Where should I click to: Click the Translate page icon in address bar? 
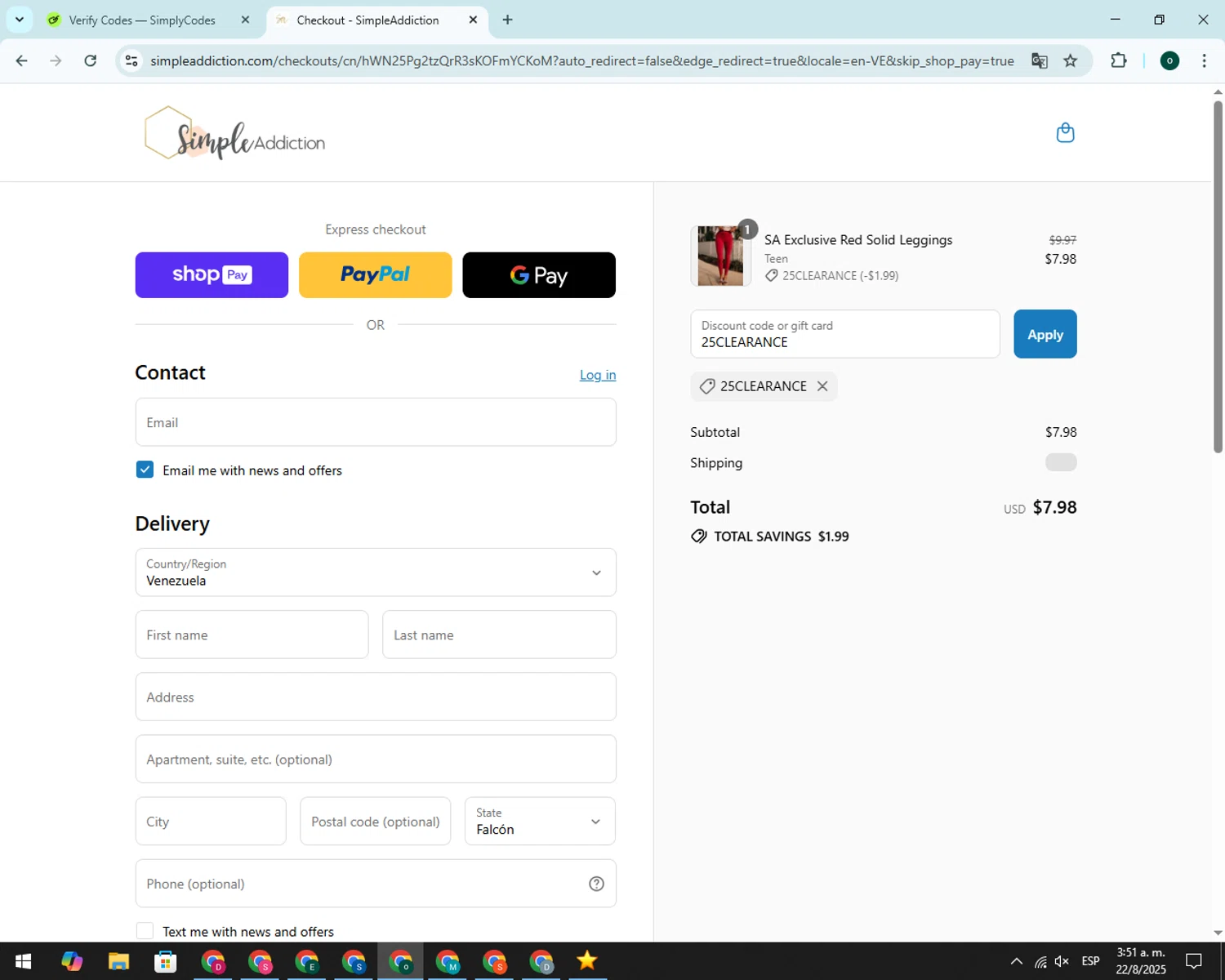(x=1039, y=60)
